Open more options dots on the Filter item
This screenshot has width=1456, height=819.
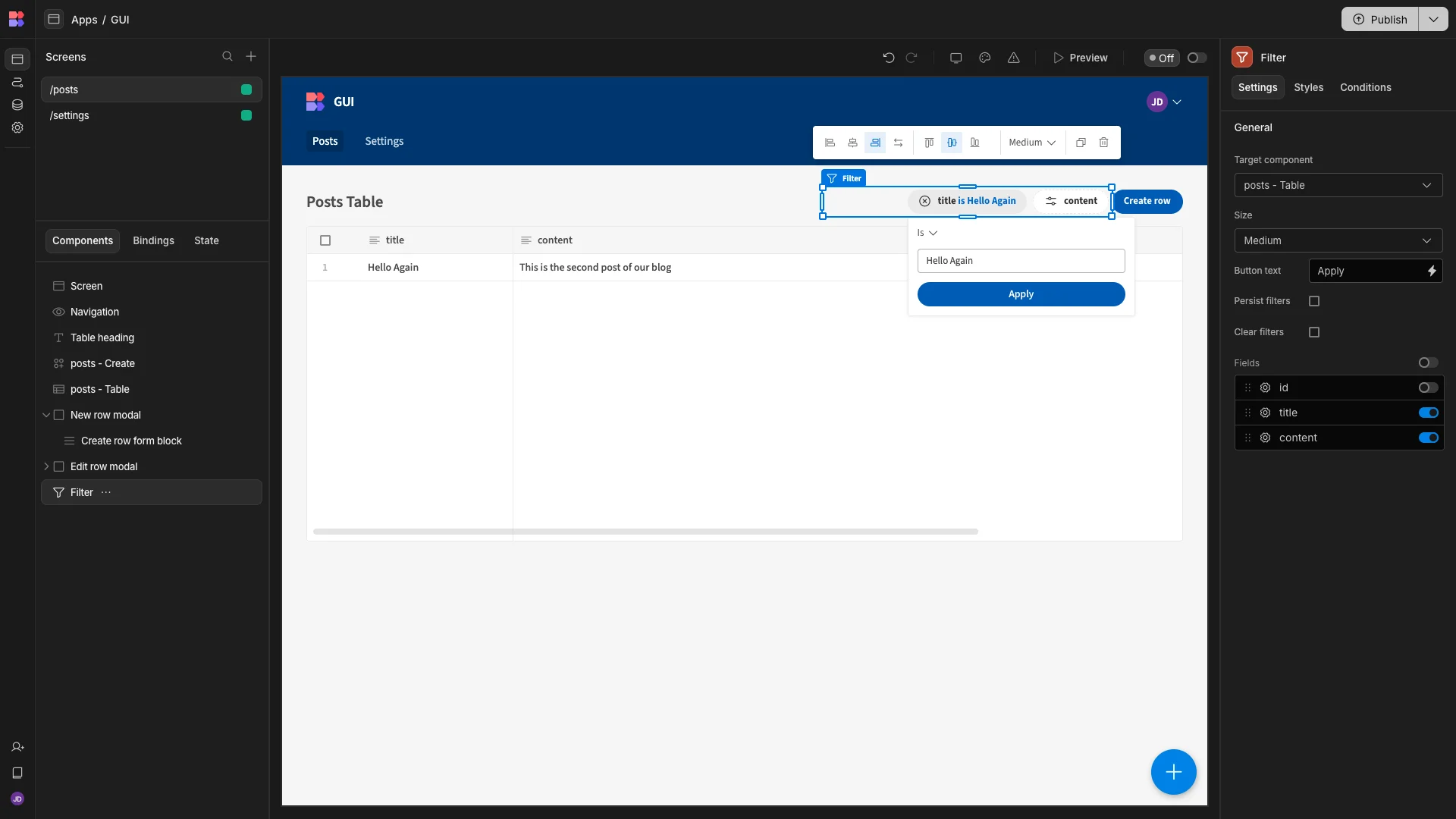[x=106, y=492]
